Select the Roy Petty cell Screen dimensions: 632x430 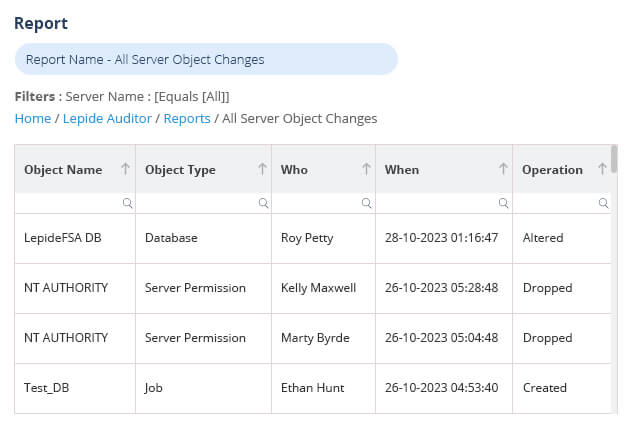pyautogui.click(x=323, y=239)
